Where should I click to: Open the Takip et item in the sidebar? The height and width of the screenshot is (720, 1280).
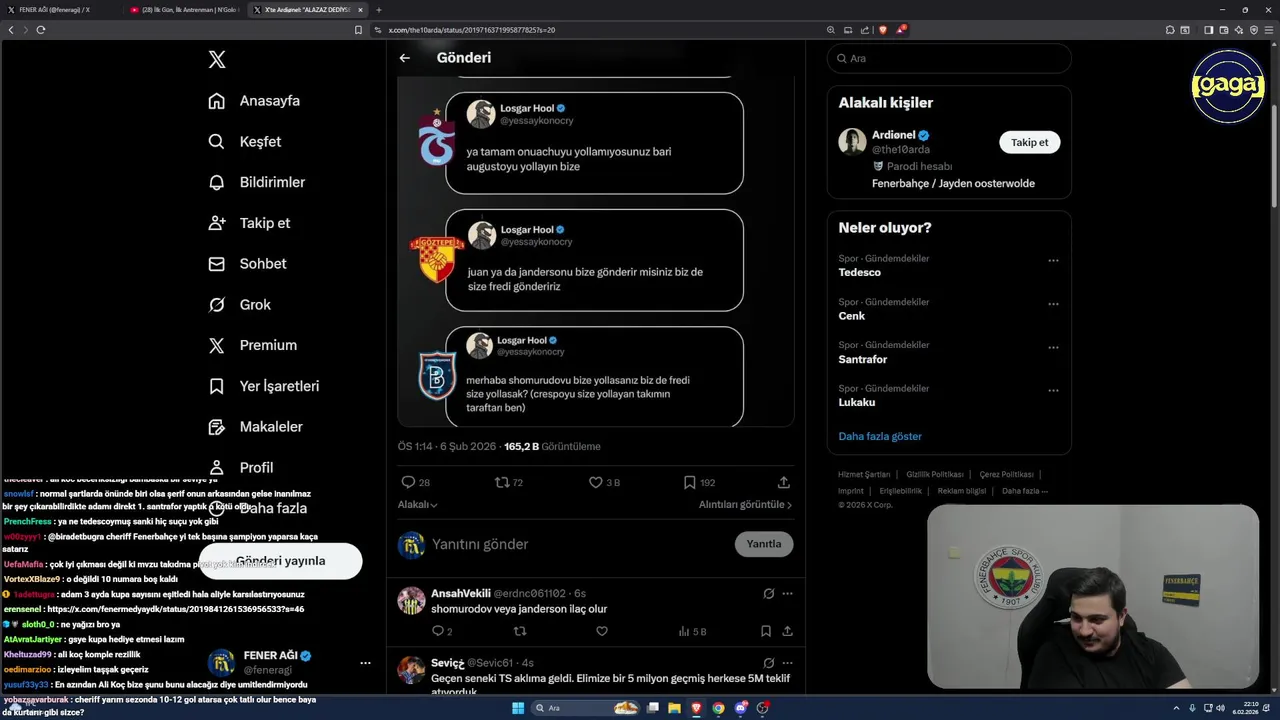(x=249, y=223)
